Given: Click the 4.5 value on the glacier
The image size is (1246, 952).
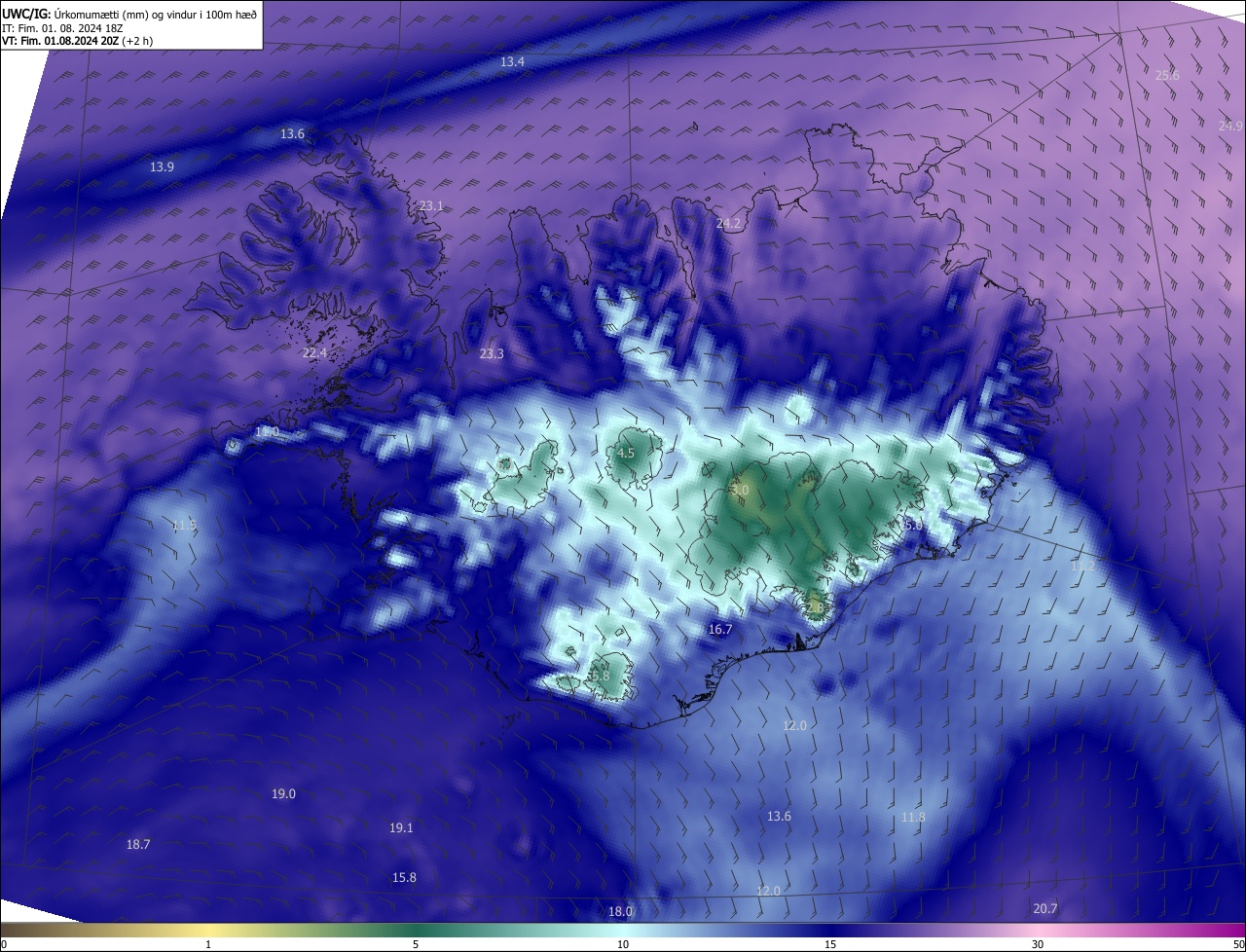Looking at the screenshot, I should (626, 453).
